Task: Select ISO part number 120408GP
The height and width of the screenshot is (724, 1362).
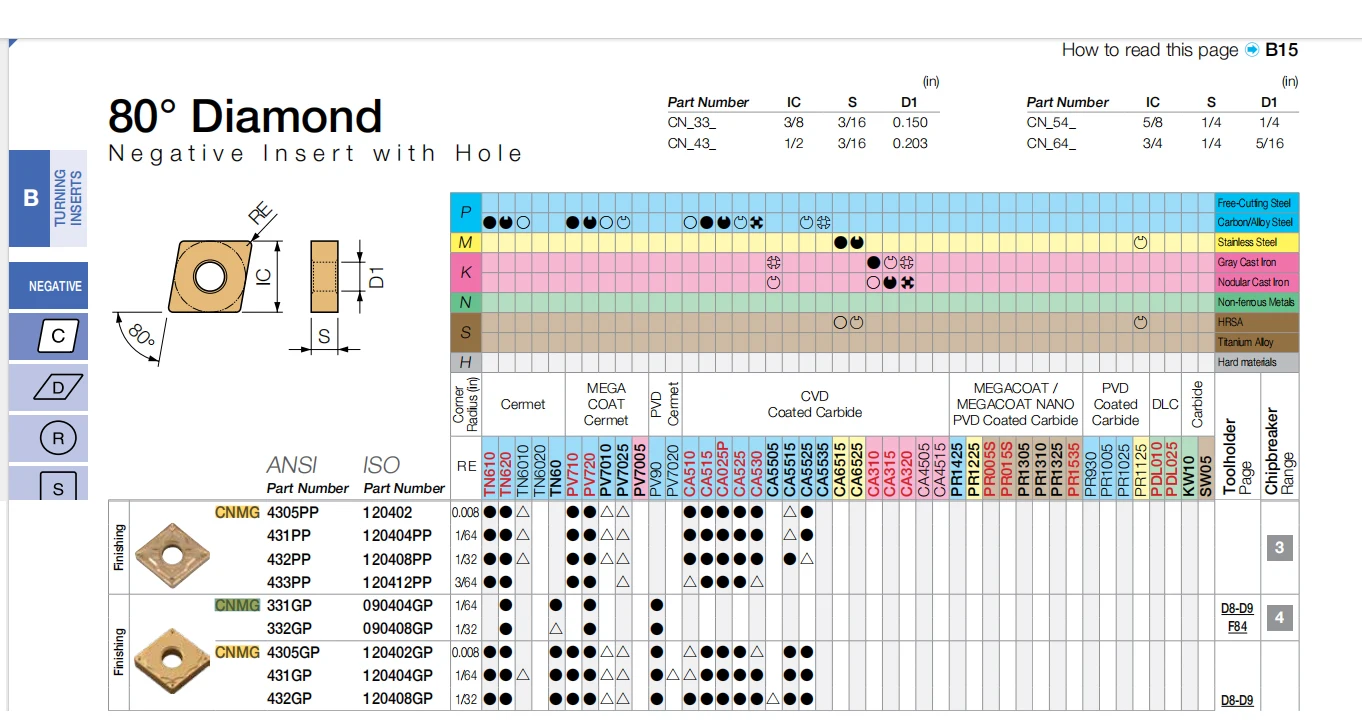Action: pos(398,698)
